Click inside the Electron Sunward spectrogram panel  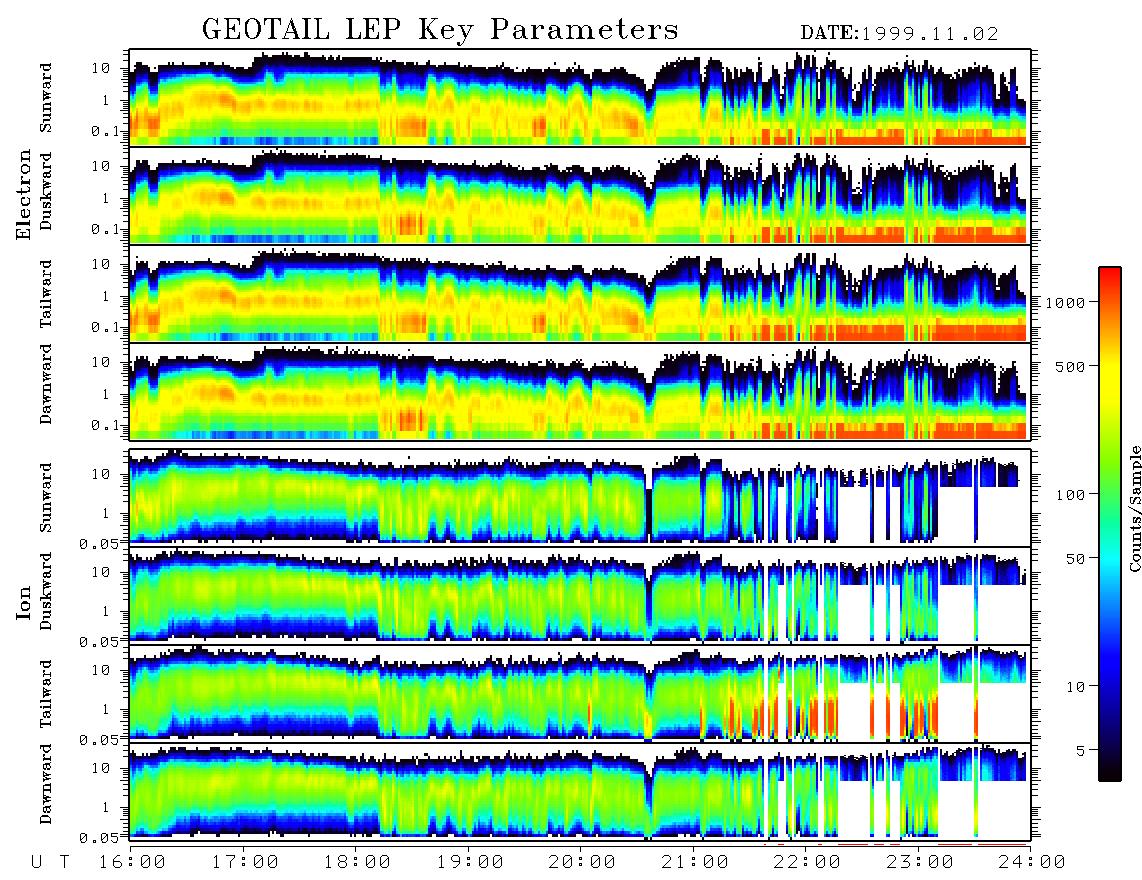[580, 98]
